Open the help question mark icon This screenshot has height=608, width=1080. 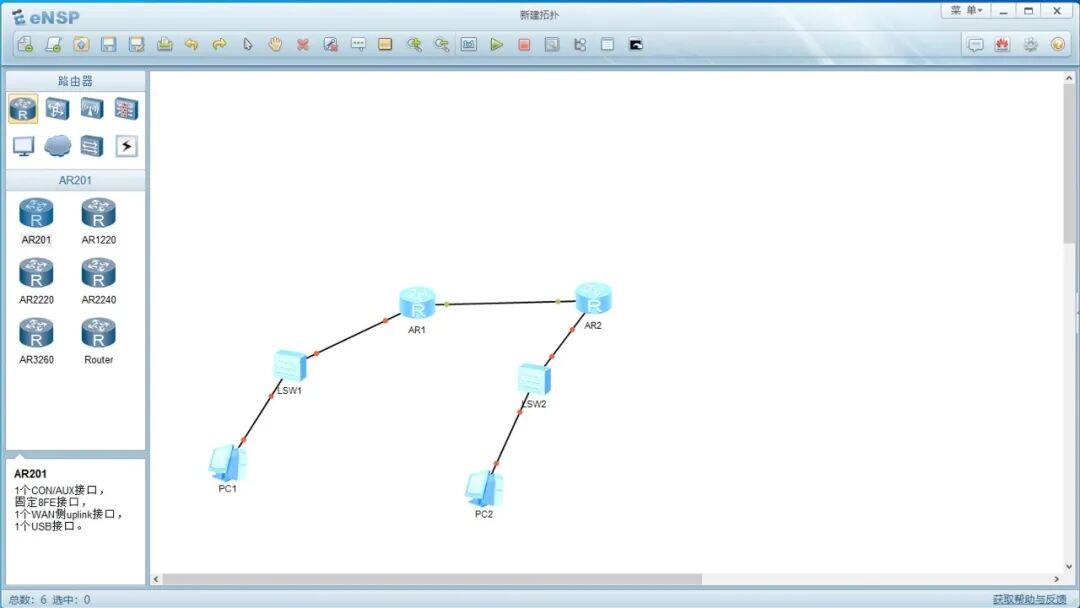click(1058, 45)
